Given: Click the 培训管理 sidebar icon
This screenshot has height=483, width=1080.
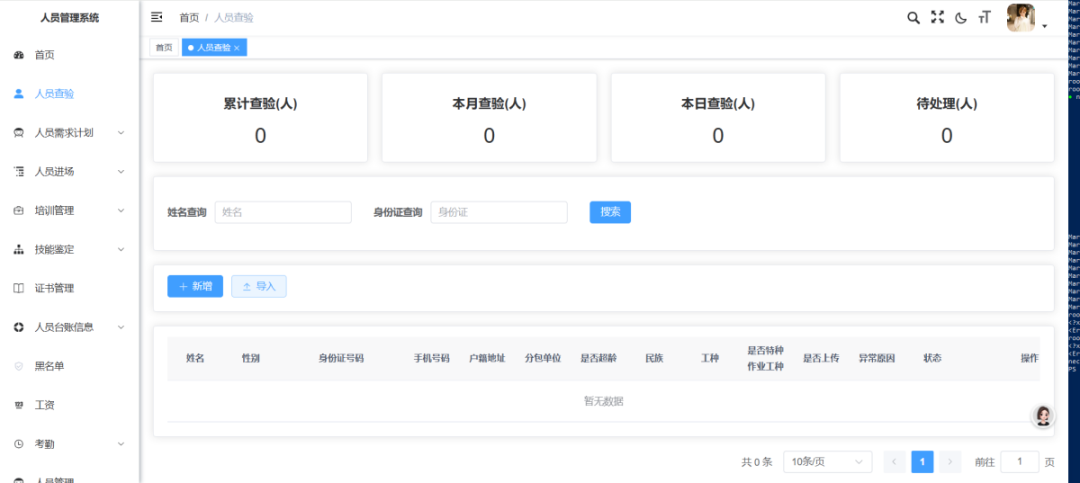Looking at the screenshot, I should [19, 211].
